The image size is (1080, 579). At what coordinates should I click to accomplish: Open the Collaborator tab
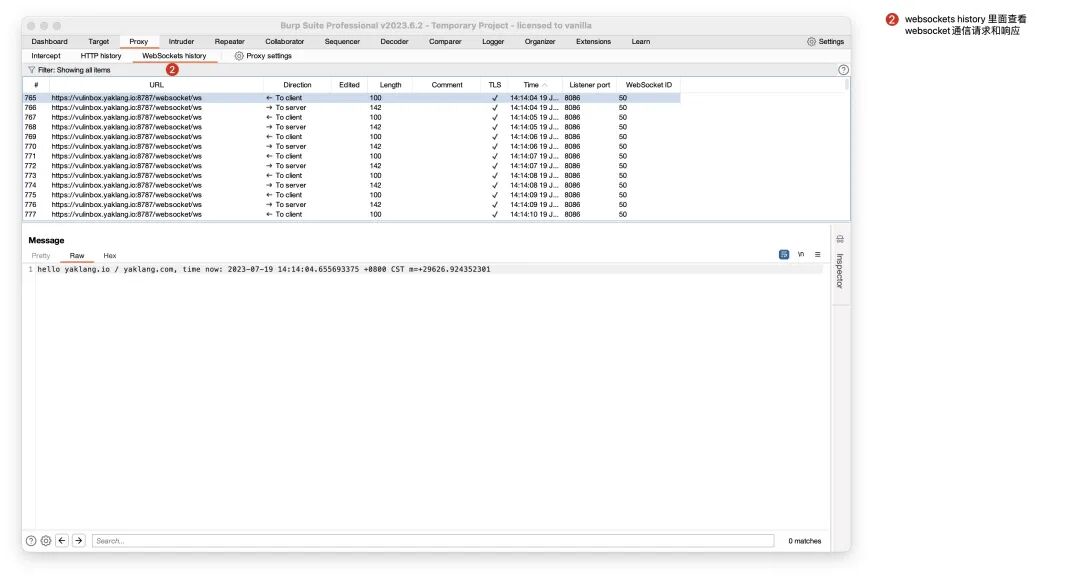tap(284, 41)
